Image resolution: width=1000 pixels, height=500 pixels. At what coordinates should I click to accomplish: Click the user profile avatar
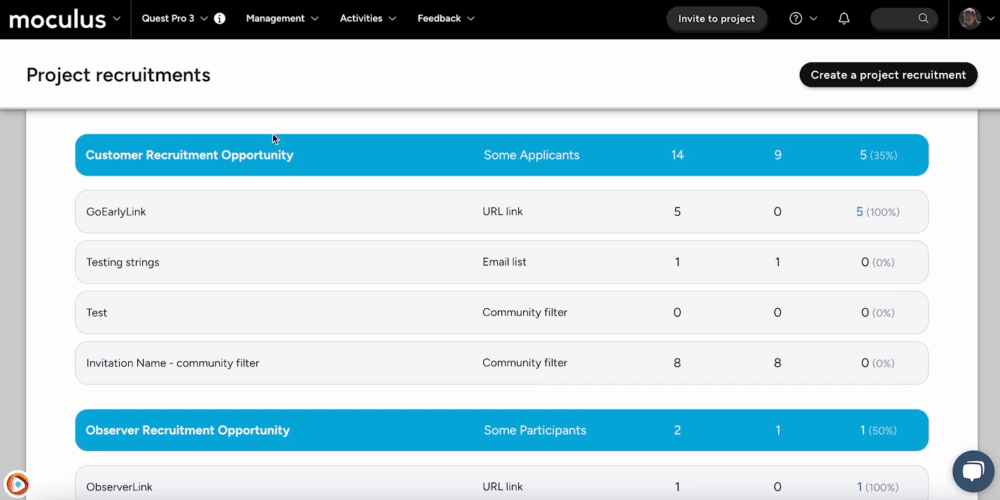969,18
